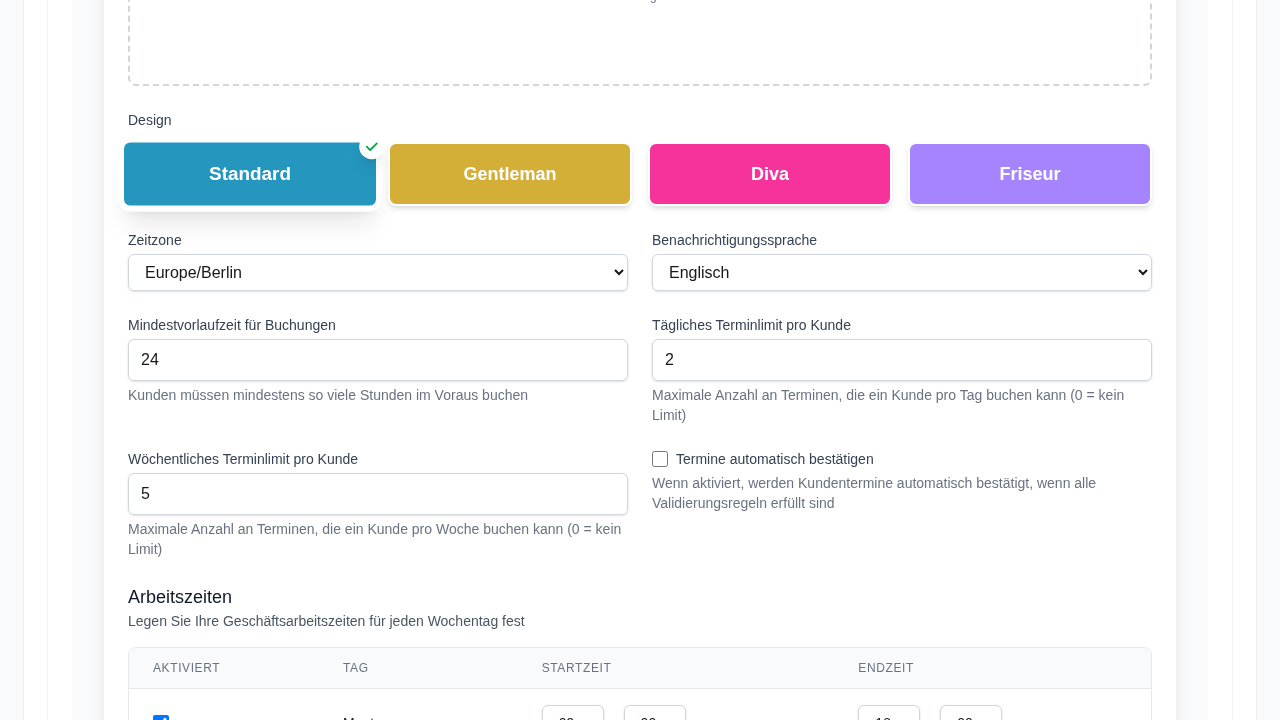This screenshot has width=1280, height=720.
Task: Click the Arbeitszeiten section heading
Action: [180, 597]
